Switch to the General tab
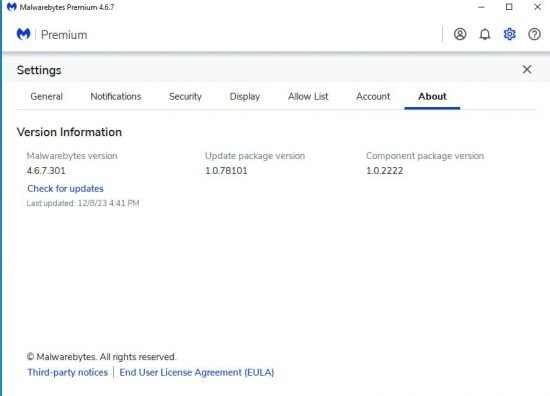Screen dimensions: 550x396 click(x=47, y=96)
